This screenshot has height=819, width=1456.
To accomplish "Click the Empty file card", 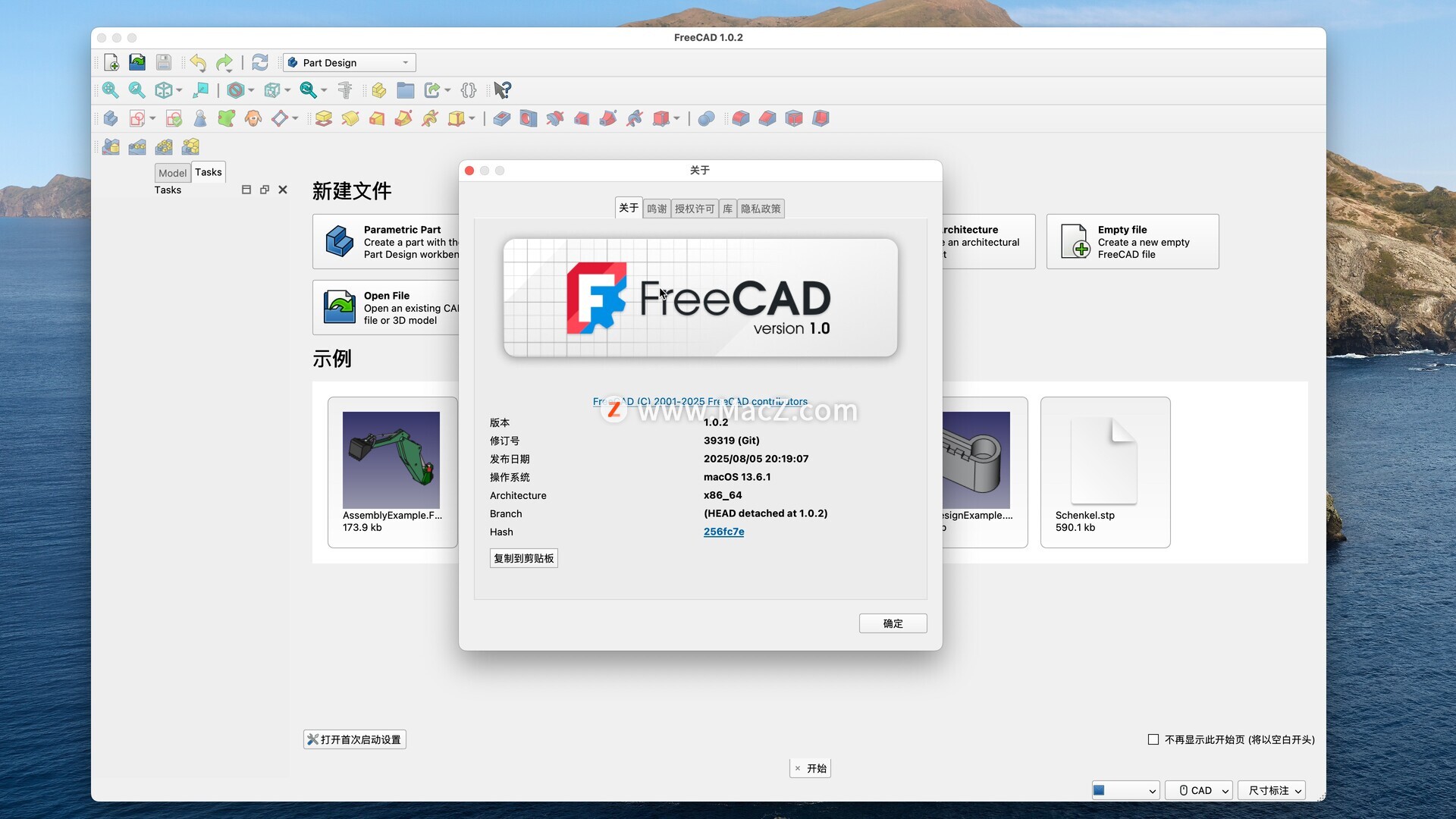I will point(1132,241).
